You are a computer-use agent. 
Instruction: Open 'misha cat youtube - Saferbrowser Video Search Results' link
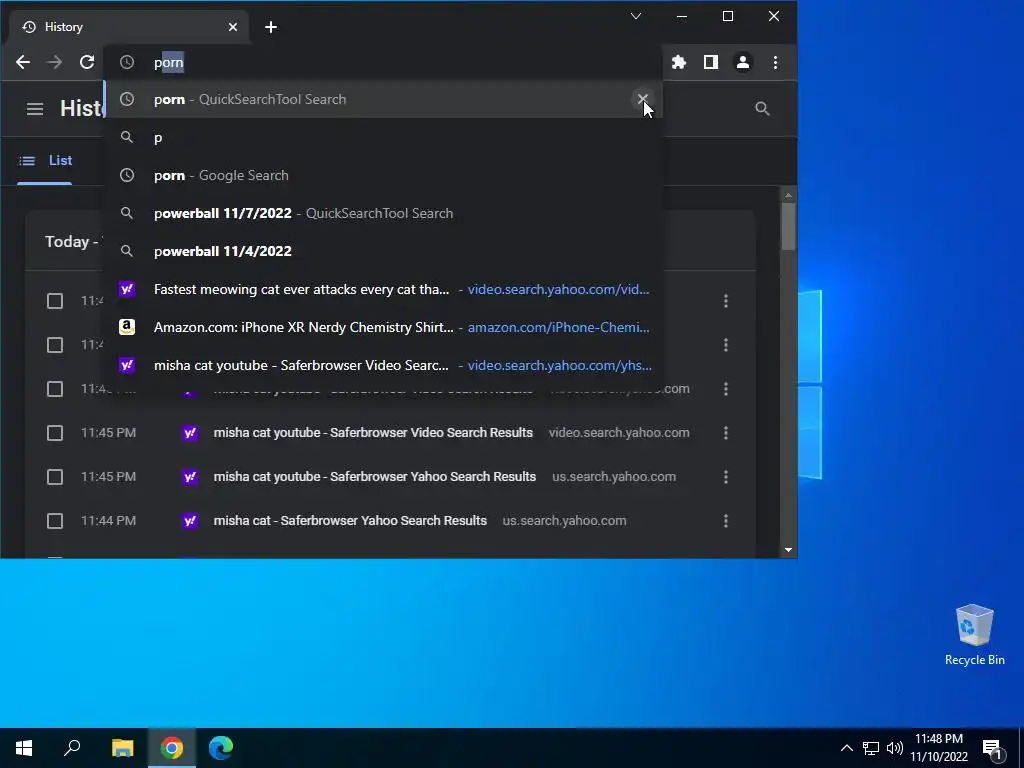tap(373, 432)
